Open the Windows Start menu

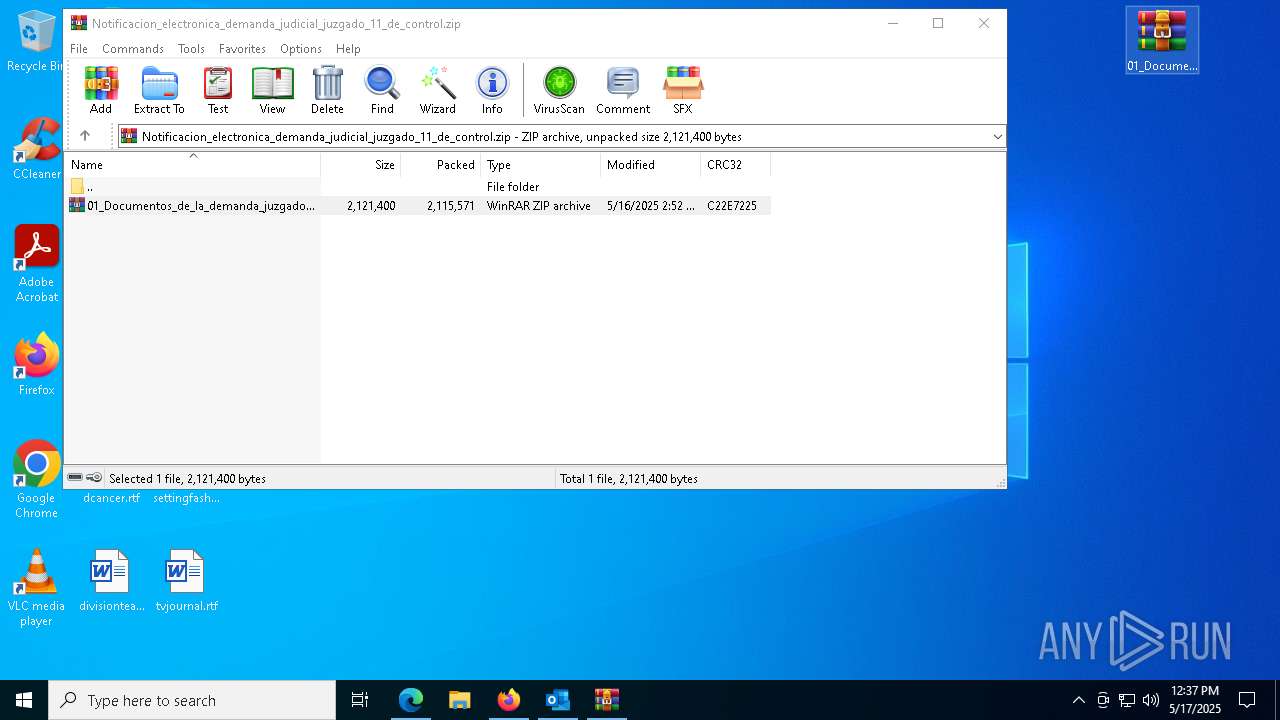point(24,700)
